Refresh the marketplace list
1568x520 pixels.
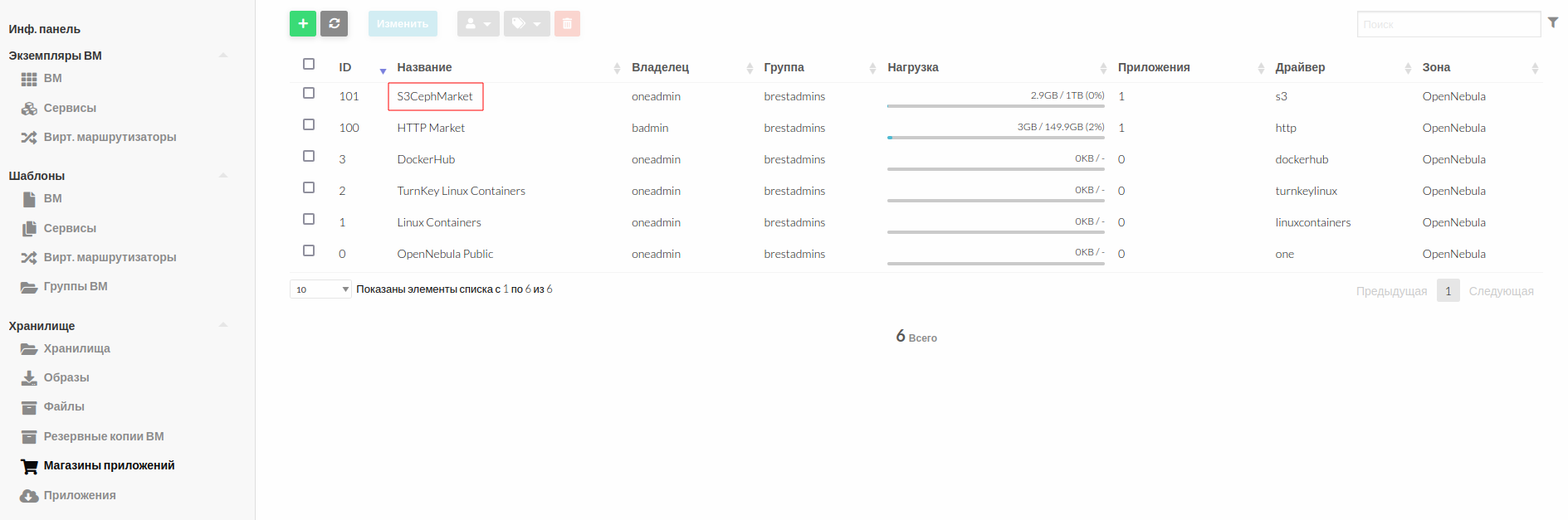(x=335, y=24)
